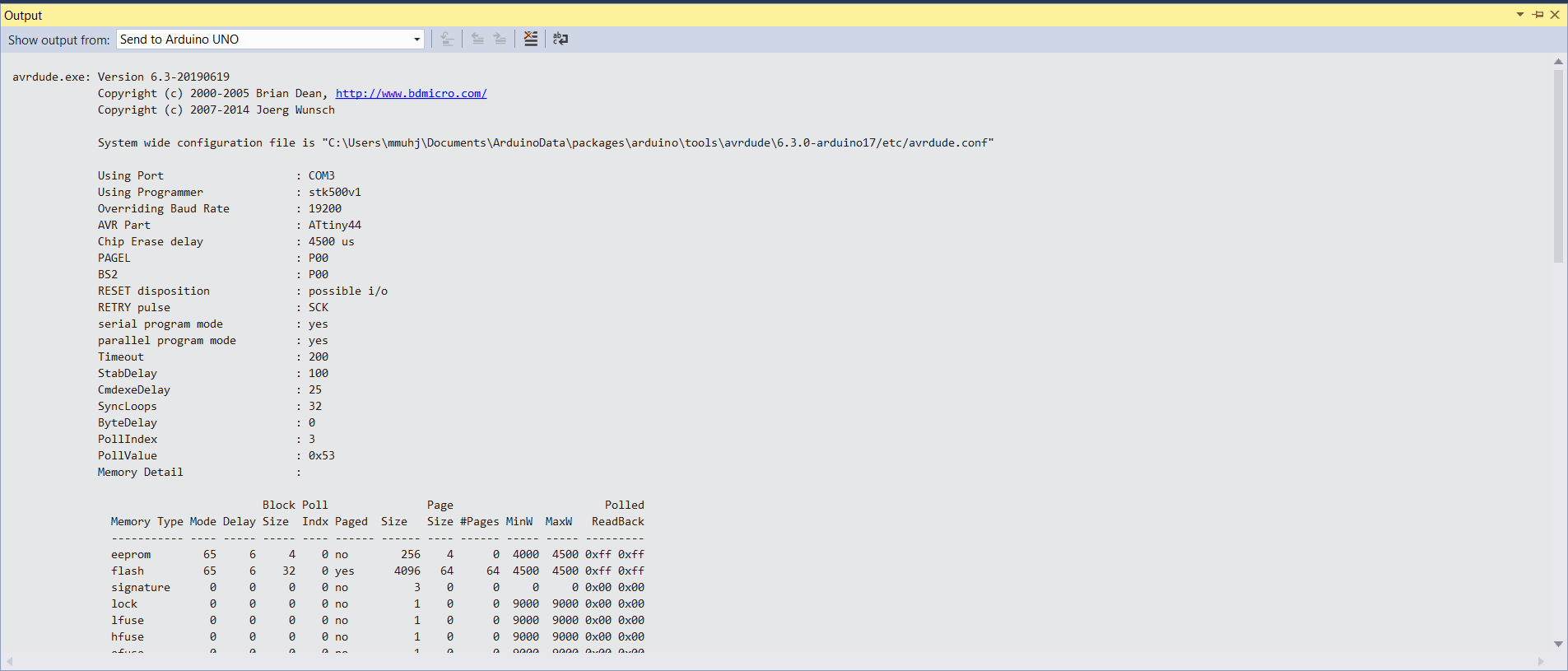Click the 'Overriding Baud Rate' label
Image resolution: width=1568 pixels, height=671 pixels.
[164, 208]
